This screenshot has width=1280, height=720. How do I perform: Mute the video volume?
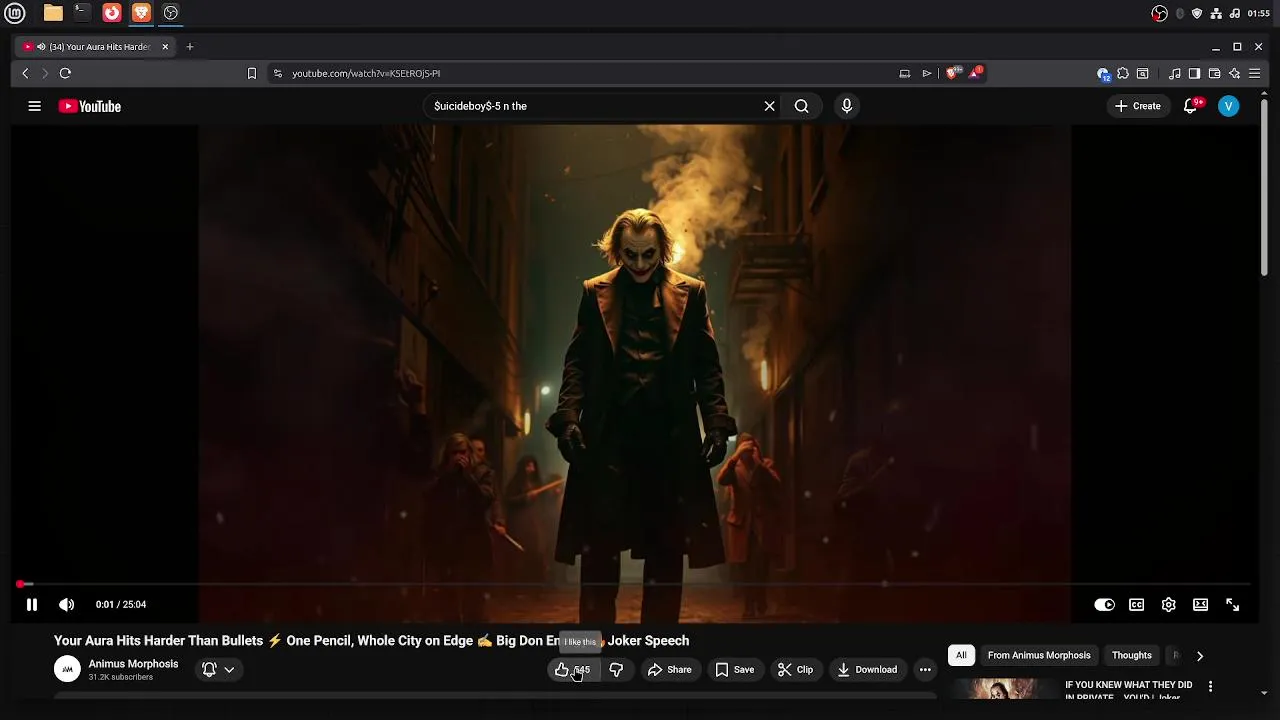tap(66, 604)
